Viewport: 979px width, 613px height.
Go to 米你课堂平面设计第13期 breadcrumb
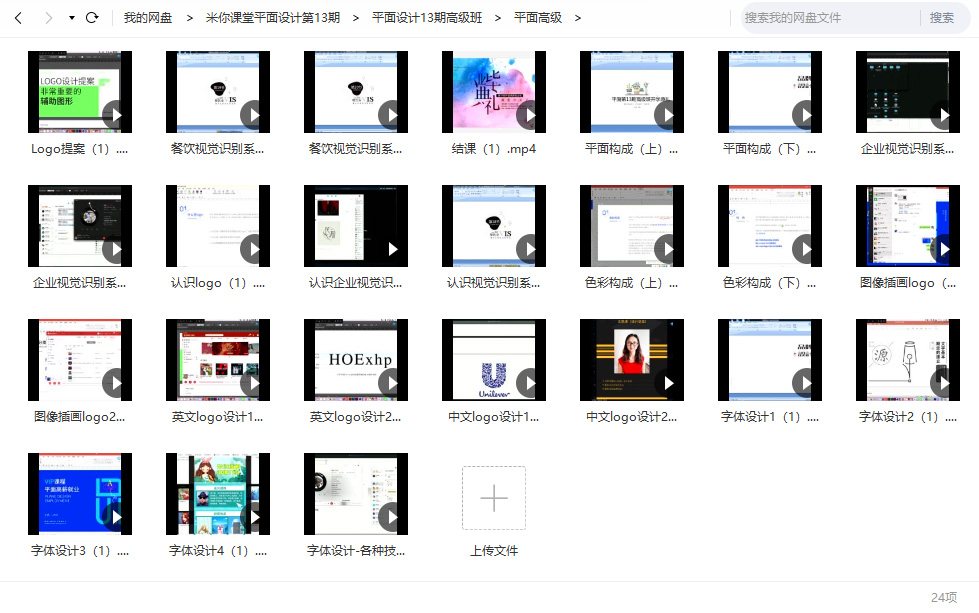pyautogui.click(x=272, y=18)
